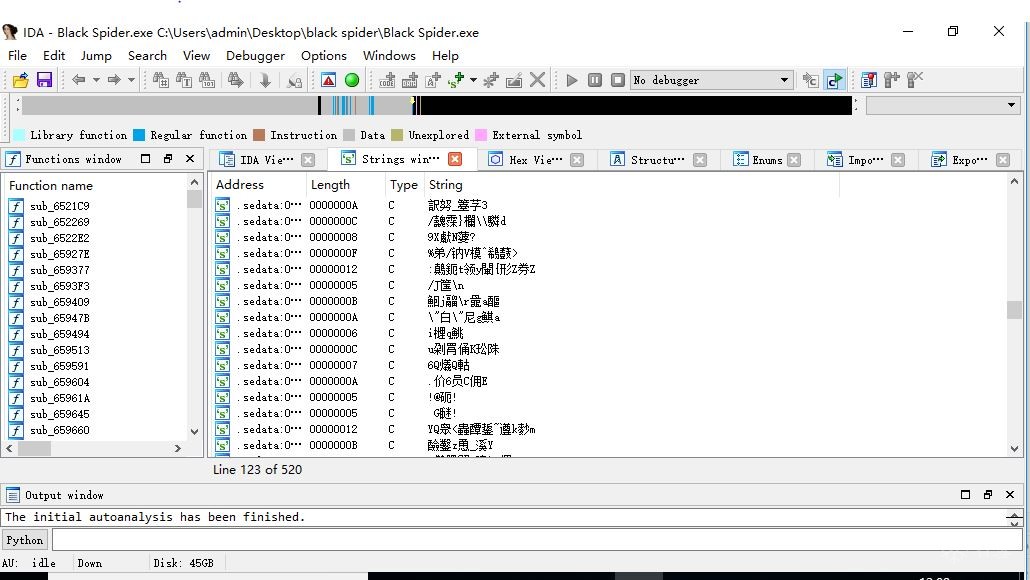This screenshot has width=1030, height=580.
Task: Open the No debugger selection dropdown
Action: pyautogui.click(x=711, y=80)
